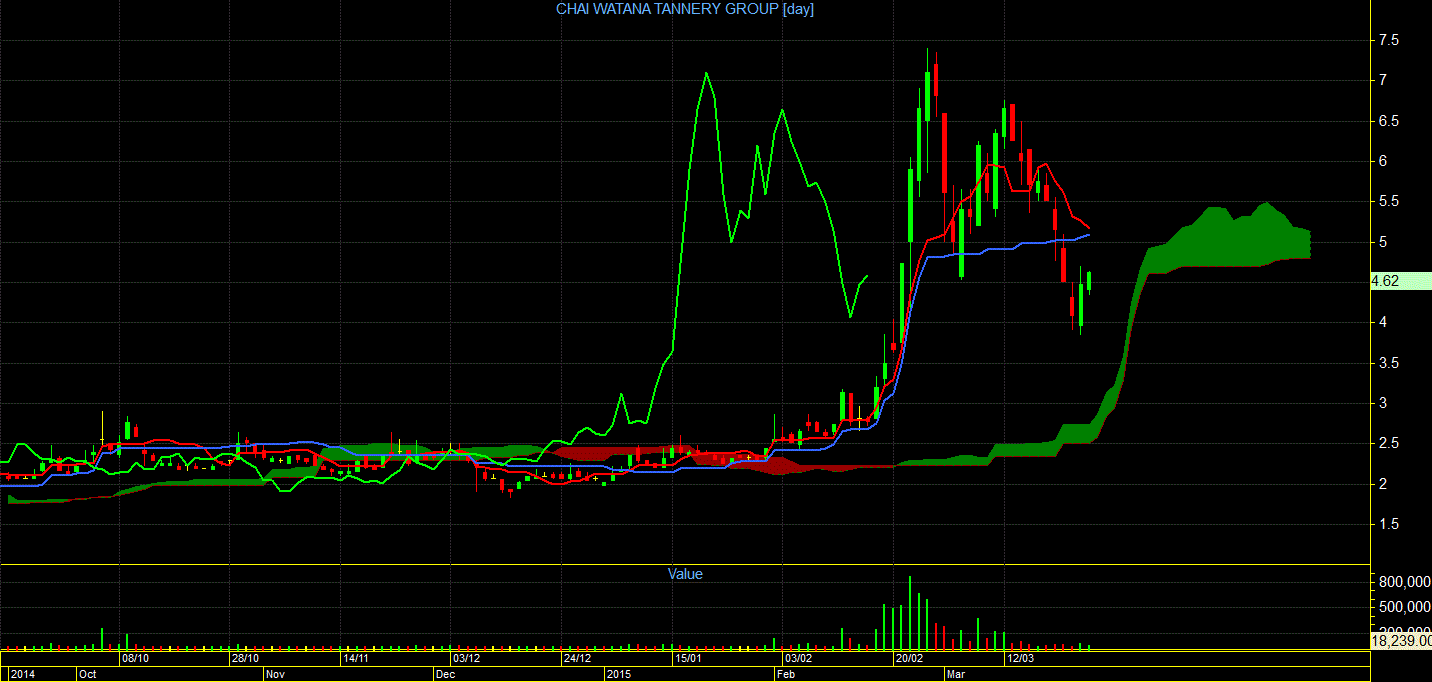The height and width of the screenshot is (682, 1432).
Task: Click price axis label 3.5
Action: (1389, 363)
